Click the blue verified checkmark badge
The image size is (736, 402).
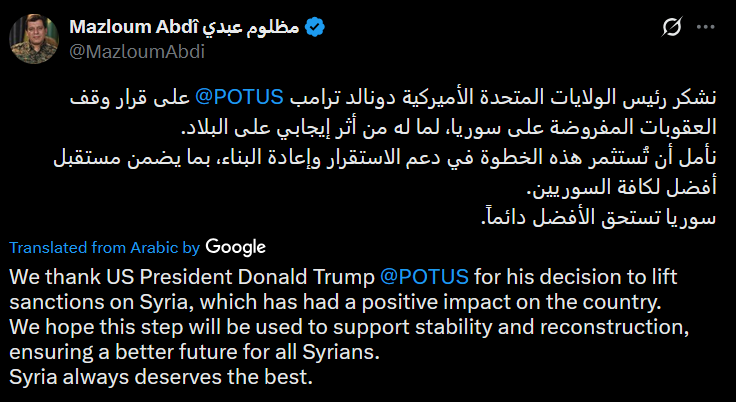[315, 27]
